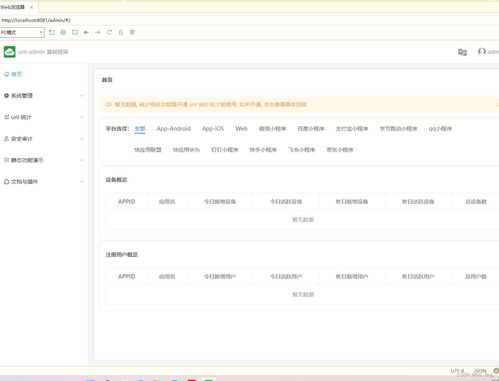Expand the 静态功能演示 menu chevron
This screenshot has width=499, height=381.
click(x=82, y=160)
